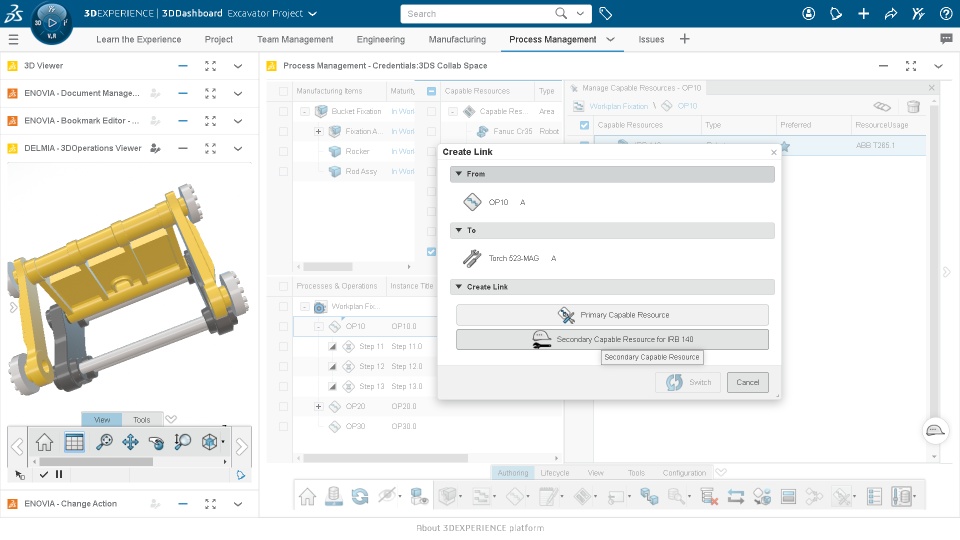Tick the Bucket Fixation row checkbox
Image resolution: width=960 pixels, height=540 pixels.
pos(283,111)
